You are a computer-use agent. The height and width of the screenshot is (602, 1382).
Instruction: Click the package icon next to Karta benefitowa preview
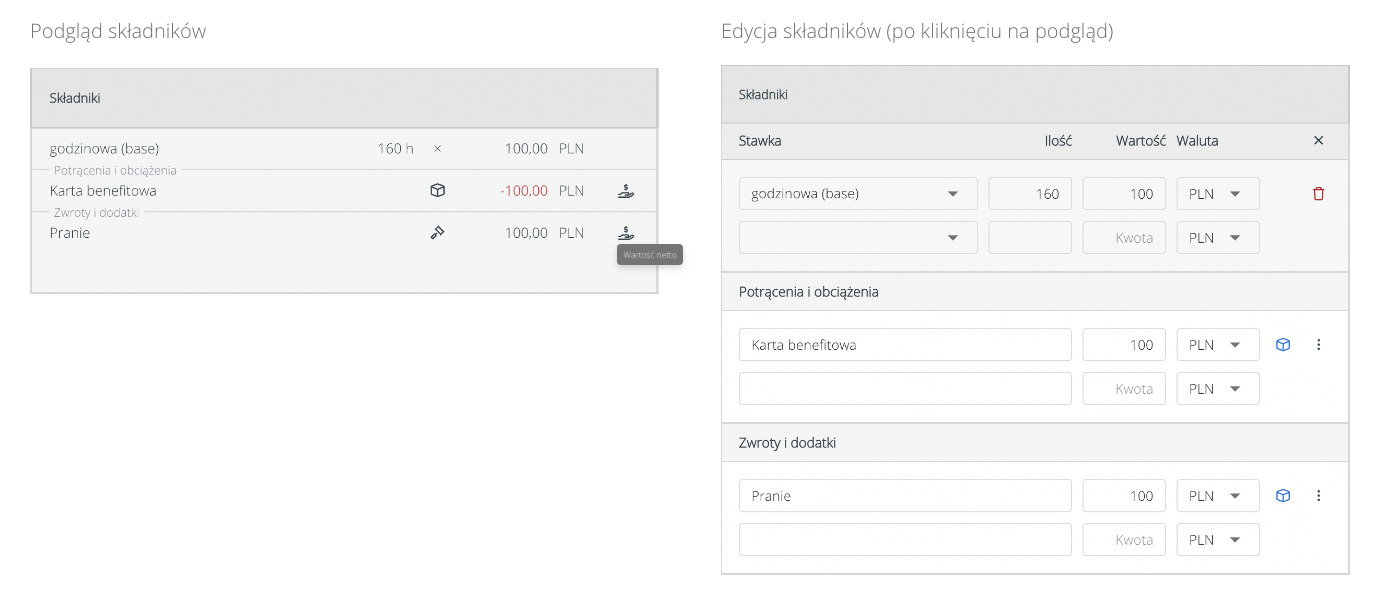[x=437, y=190]
